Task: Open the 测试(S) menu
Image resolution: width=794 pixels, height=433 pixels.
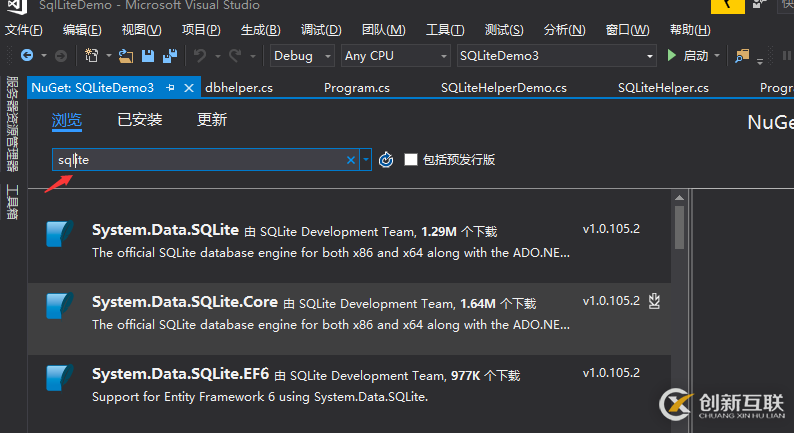Action: coord(504,30)
